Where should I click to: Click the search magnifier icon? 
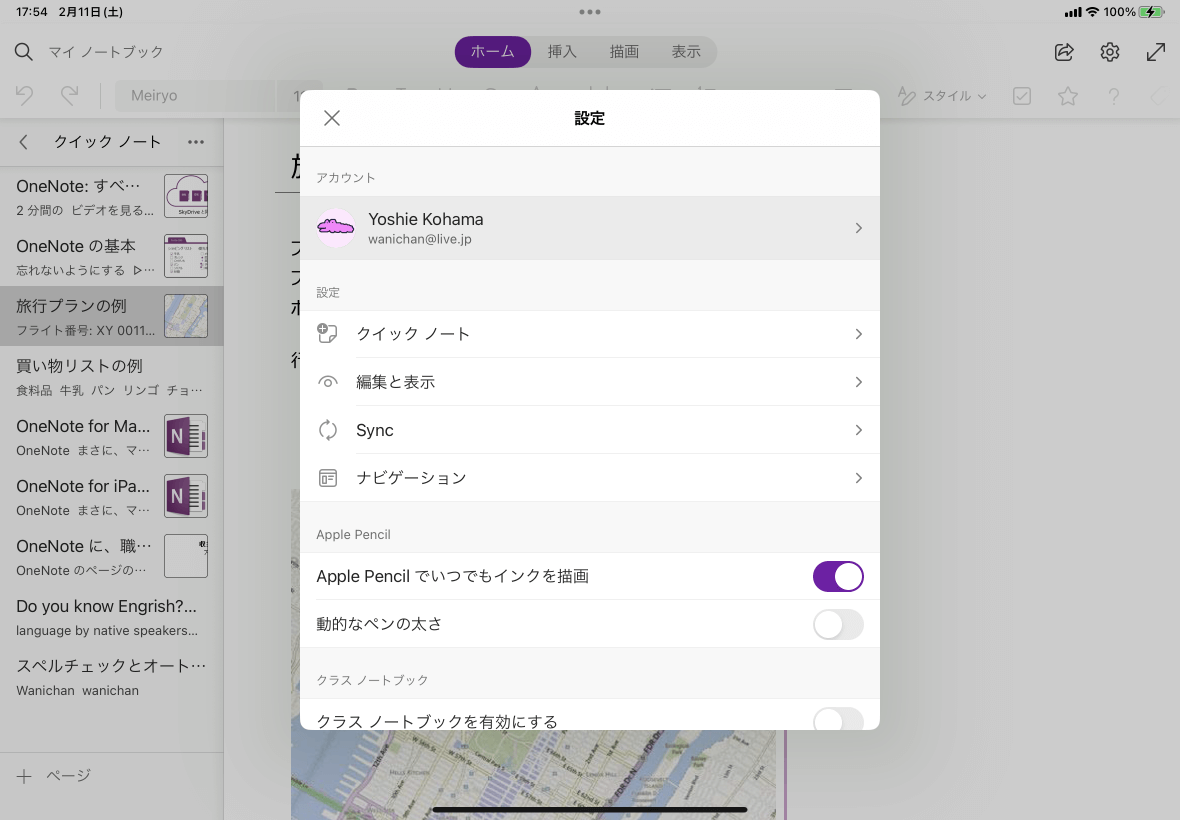tap(24, 52)
